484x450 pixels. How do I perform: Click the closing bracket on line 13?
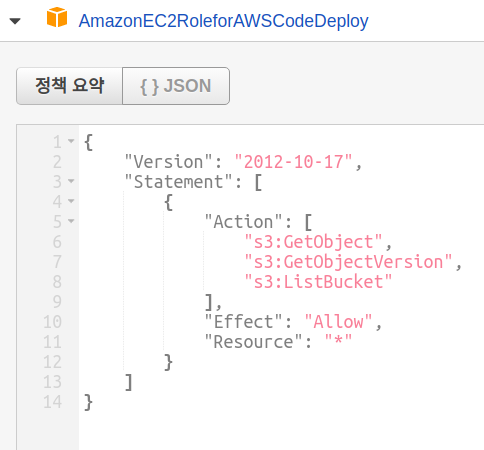[128, 382]
